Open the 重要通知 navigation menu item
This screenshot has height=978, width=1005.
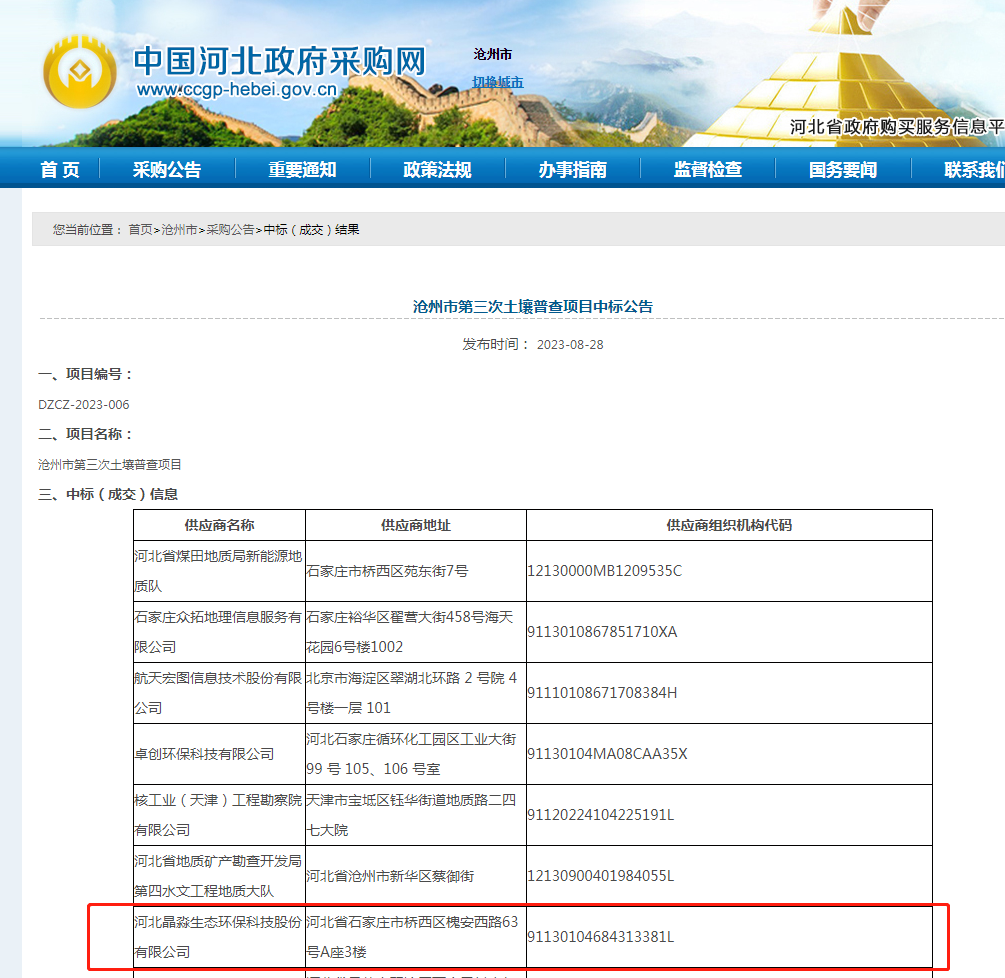tap(302, 169)
